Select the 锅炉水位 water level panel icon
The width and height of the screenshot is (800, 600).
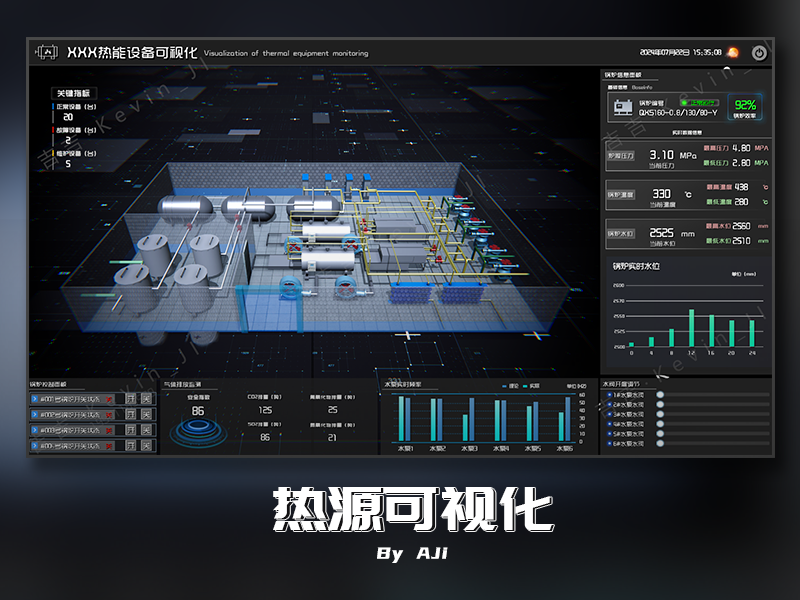tap(621, 233)
